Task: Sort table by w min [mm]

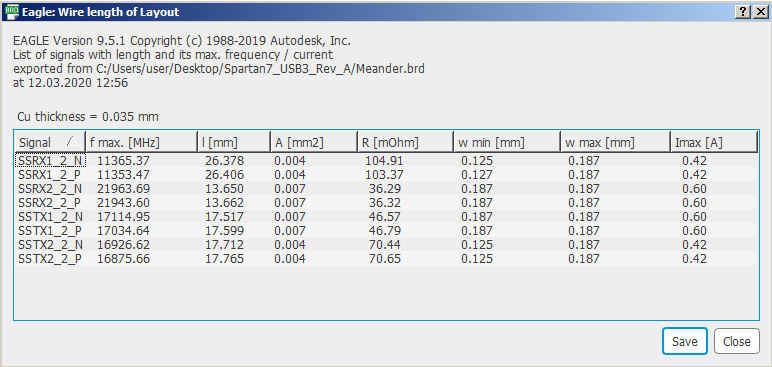Action: point(507,143)
